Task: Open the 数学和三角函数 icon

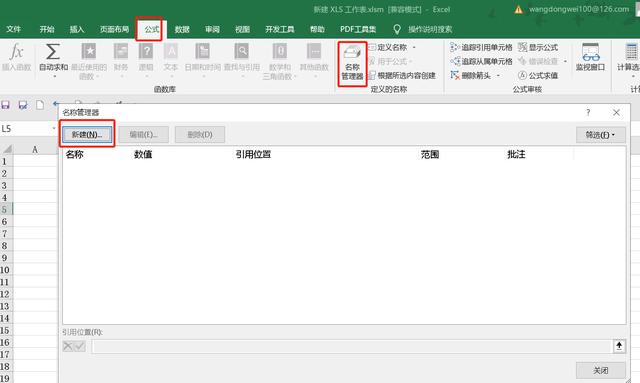Action: pos(280,52)
